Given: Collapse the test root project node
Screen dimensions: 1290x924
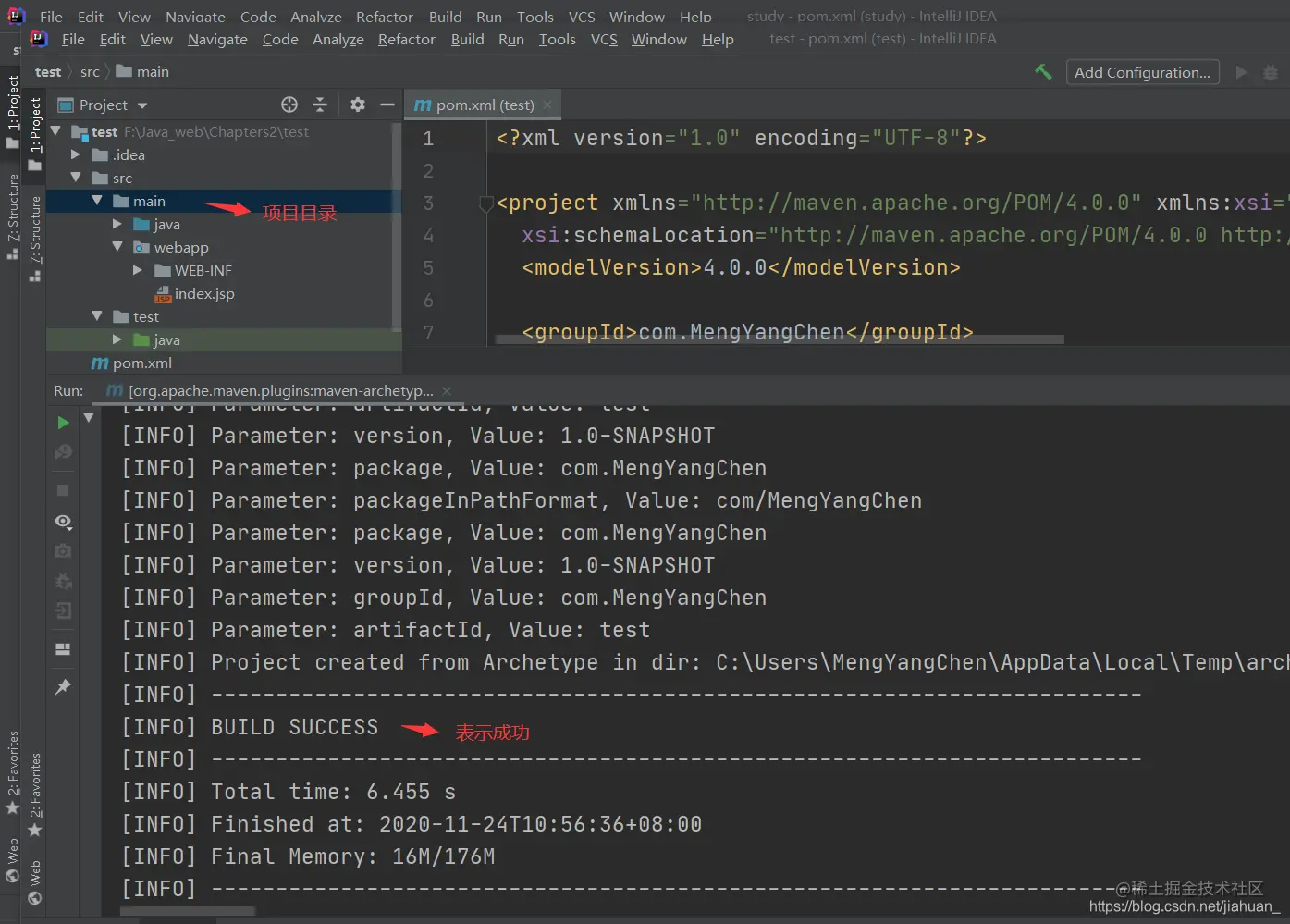Looking at the screenshot, I should click(55, 132).
